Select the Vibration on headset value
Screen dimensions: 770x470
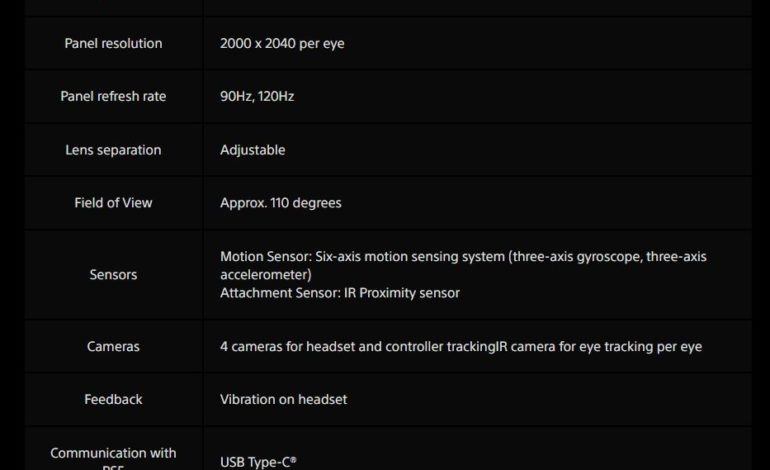(283, 399)
